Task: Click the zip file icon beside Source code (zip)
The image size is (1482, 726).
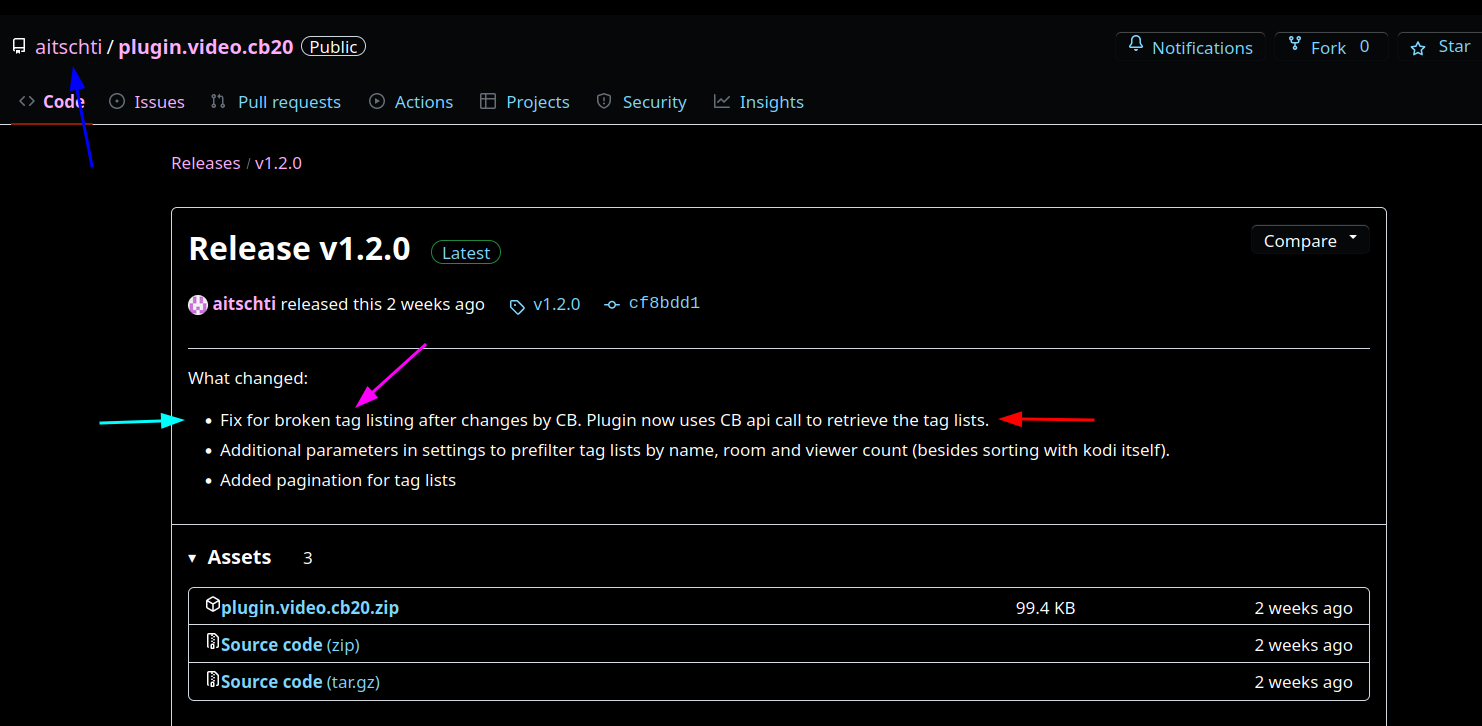Action: pos(212,642)
